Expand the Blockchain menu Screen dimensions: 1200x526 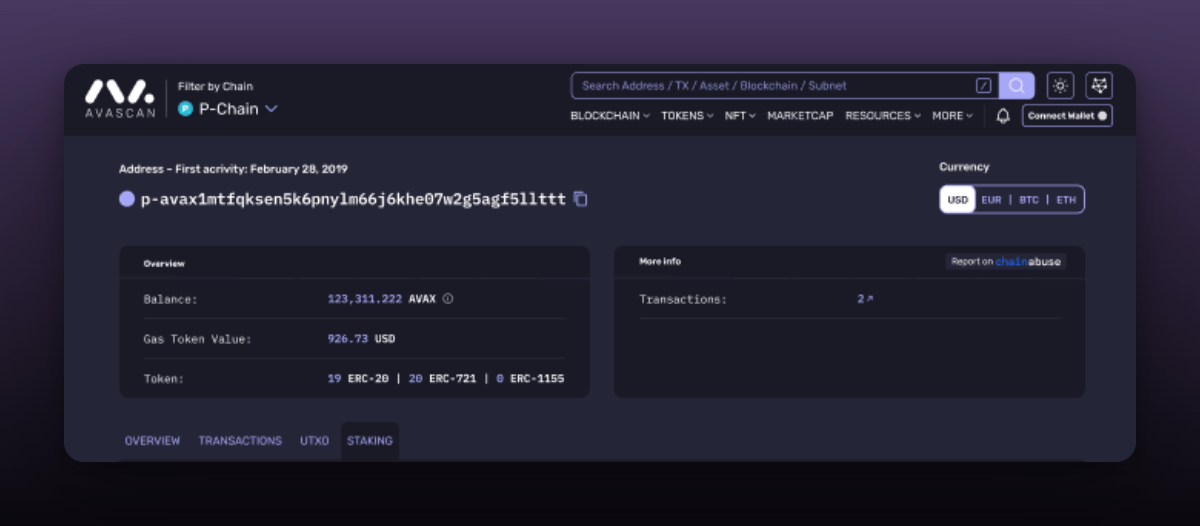click(609, 116)
